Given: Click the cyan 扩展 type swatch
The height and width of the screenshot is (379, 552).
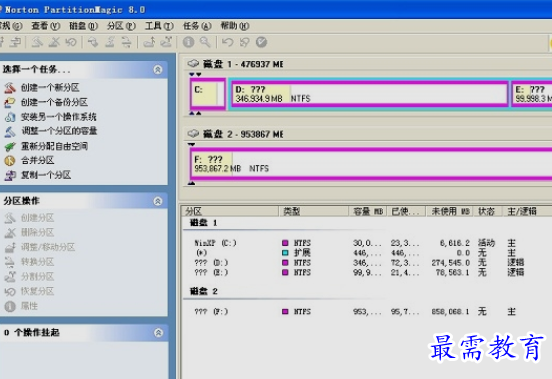Looking at the screenshot, I should pos(285,253).
